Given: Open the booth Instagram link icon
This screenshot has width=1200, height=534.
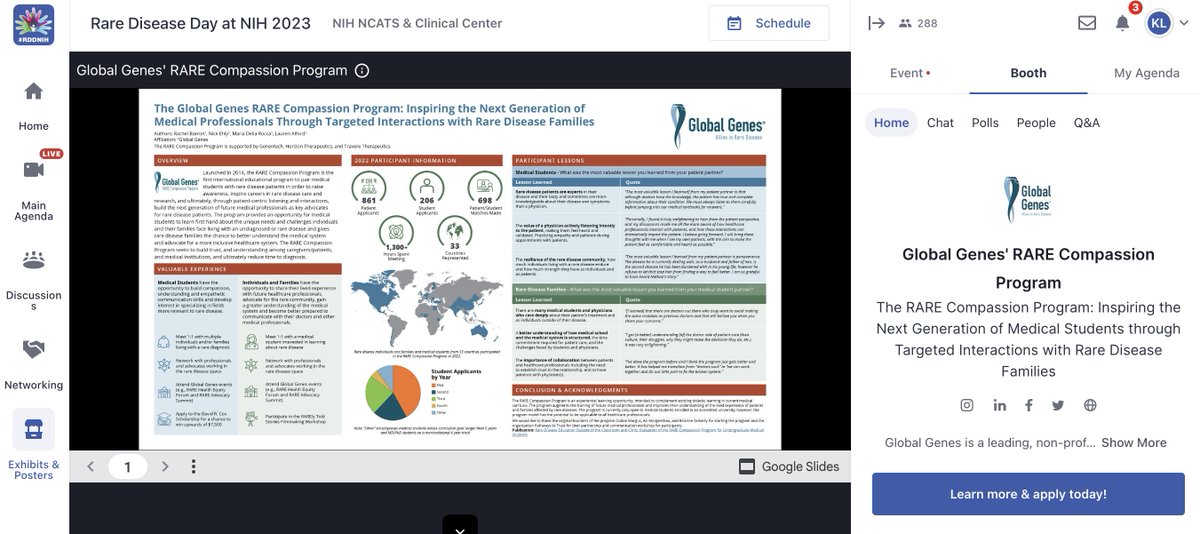Looking at the screenshot, I should (x=967, y=405).
